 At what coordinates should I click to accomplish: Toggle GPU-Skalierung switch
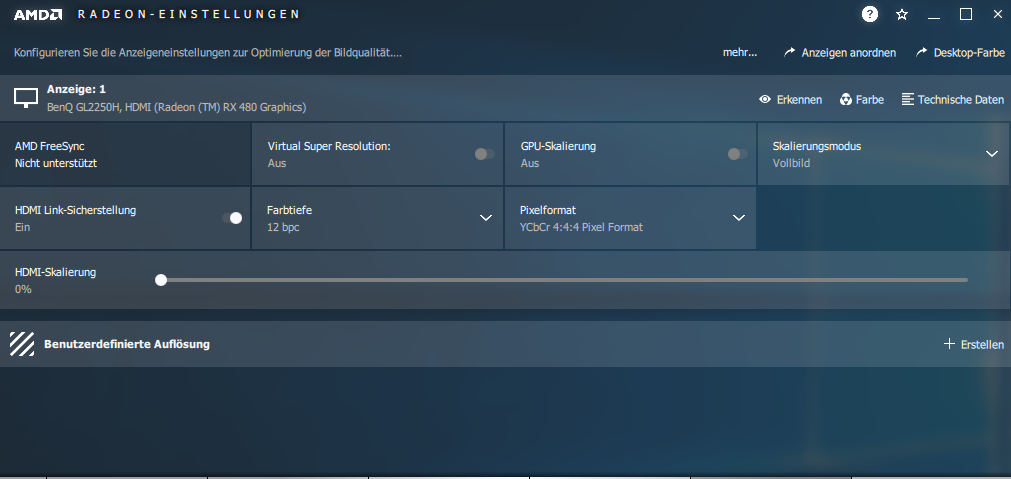738,154
